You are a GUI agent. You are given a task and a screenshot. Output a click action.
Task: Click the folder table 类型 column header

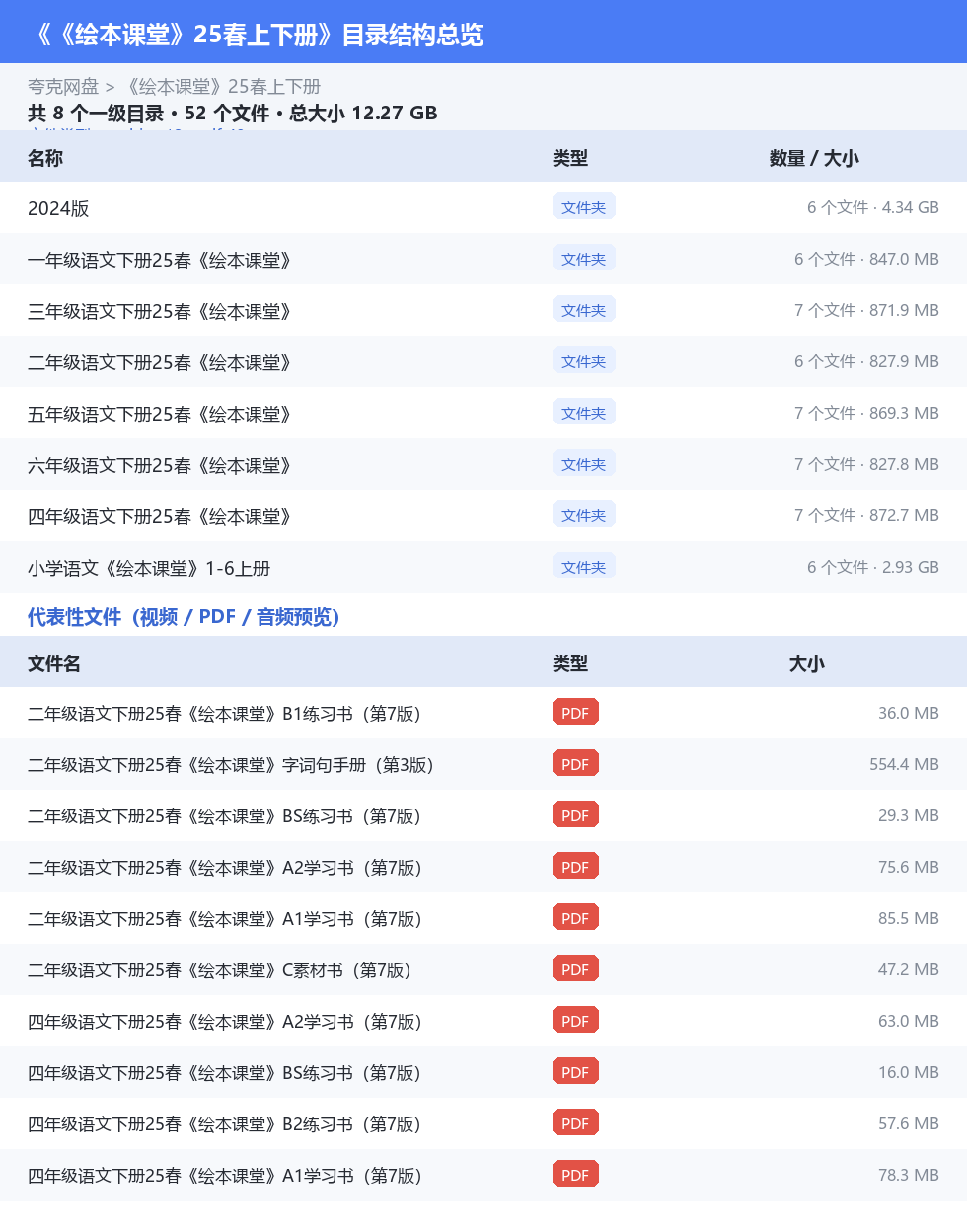[570, 158]
